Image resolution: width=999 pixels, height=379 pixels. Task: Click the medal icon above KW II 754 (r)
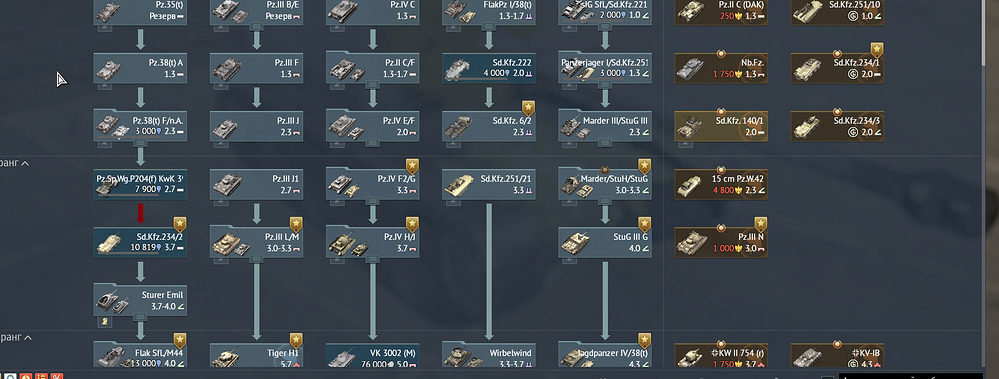click(x=721, y=344)
